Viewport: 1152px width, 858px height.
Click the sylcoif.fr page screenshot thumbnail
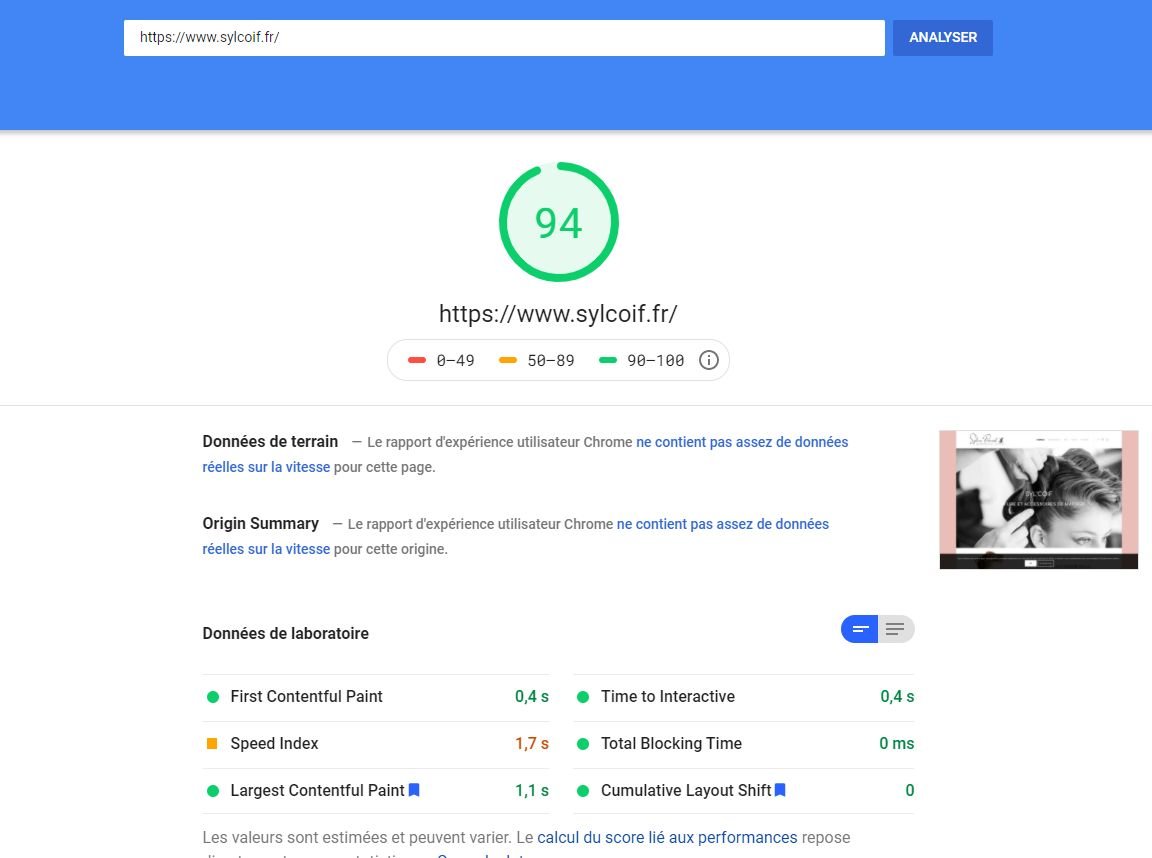[1038, 499]
